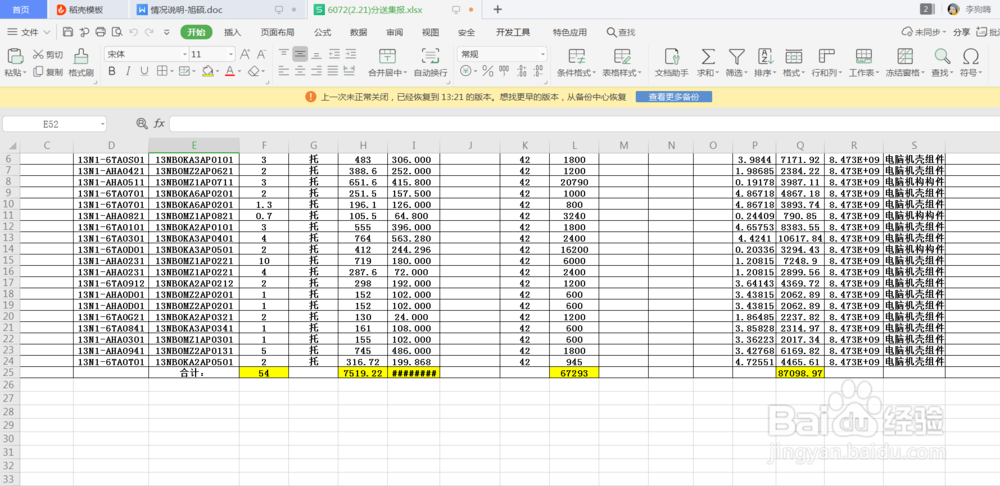
Task: Click the Sum (求和) sigma icon
Action: coord(707,56)
